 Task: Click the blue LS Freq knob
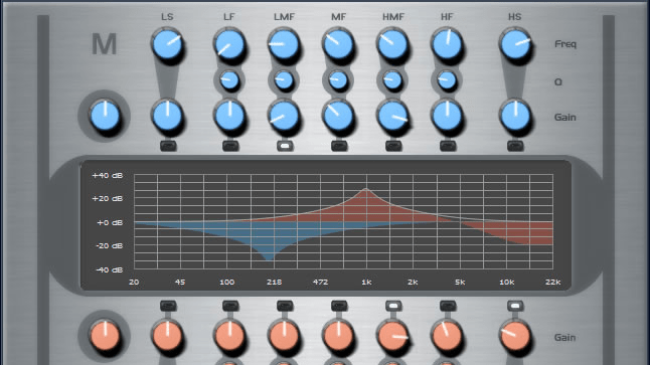(x=167, y=44)
